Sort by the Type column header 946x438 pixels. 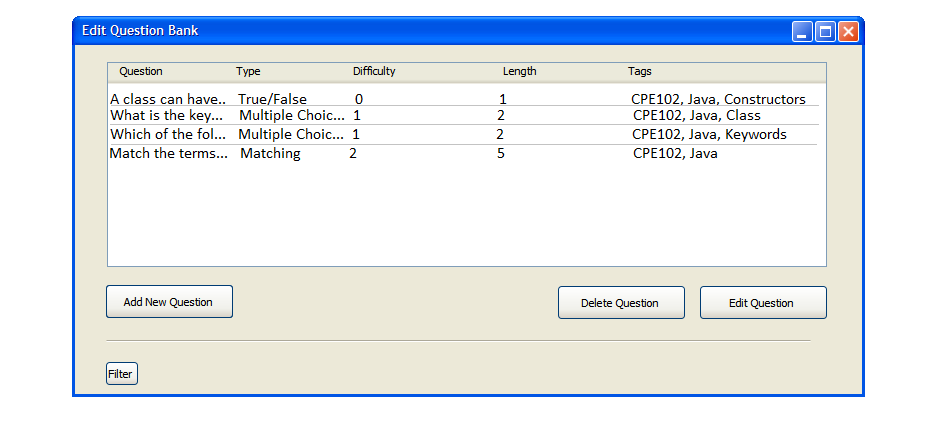(248, 72)
